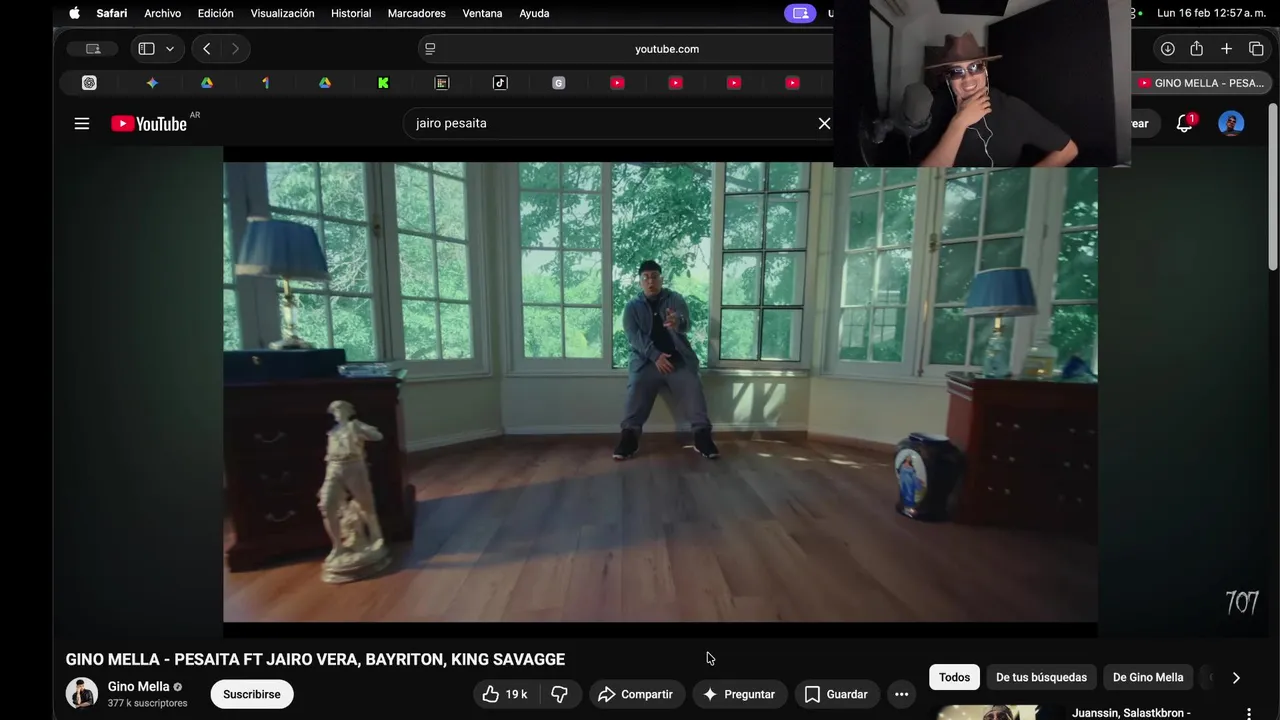Clear the search text with the X
This screenshot has height=720, width=1280.
tap(824, 123)
